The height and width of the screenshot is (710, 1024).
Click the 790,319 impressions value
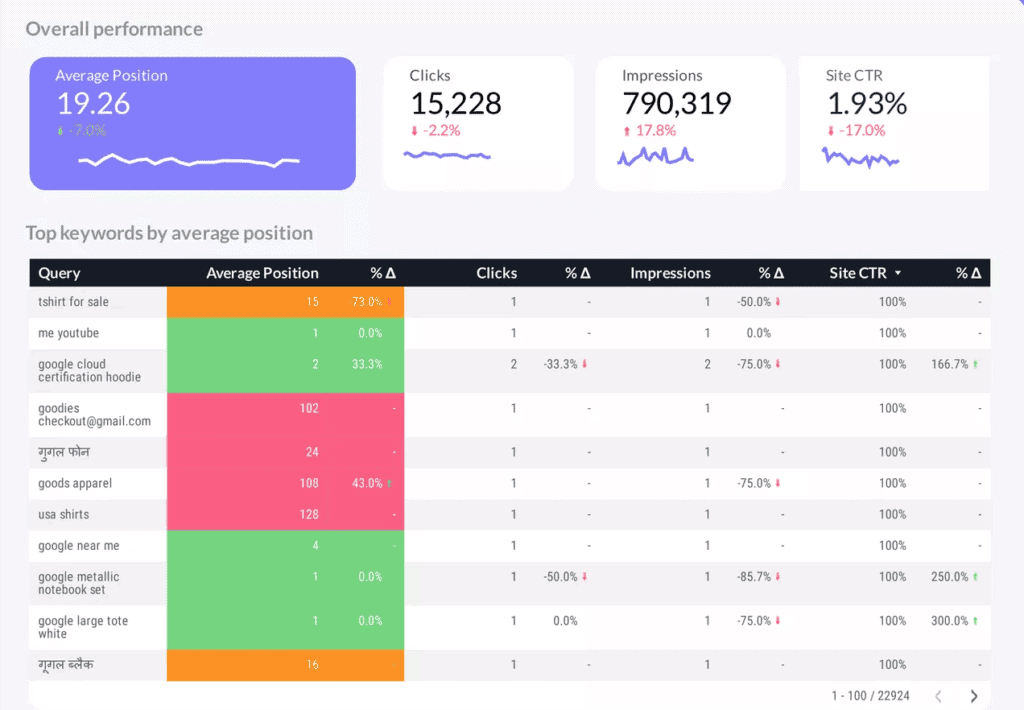click(677, 103)
